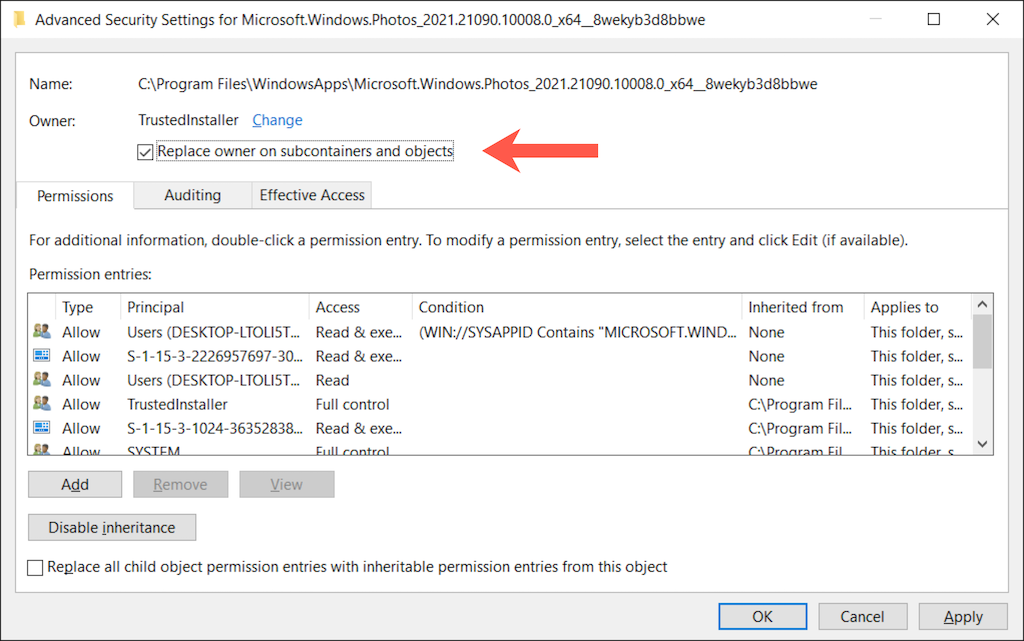Viewport: 1024px width, 641px height.
Task: Sort entries by Principal column header
Action: pos(156,307)
